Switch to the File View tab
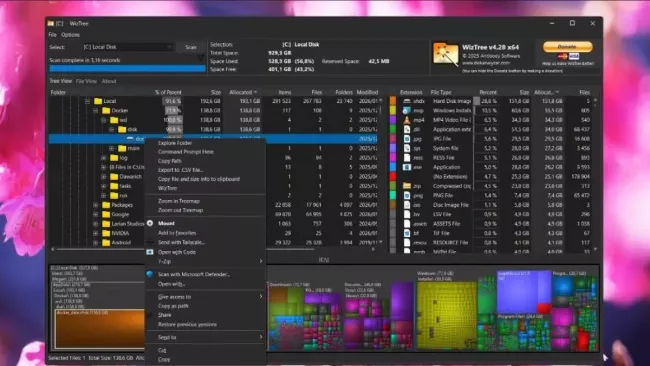650x366 pixels. click(86, 81)
